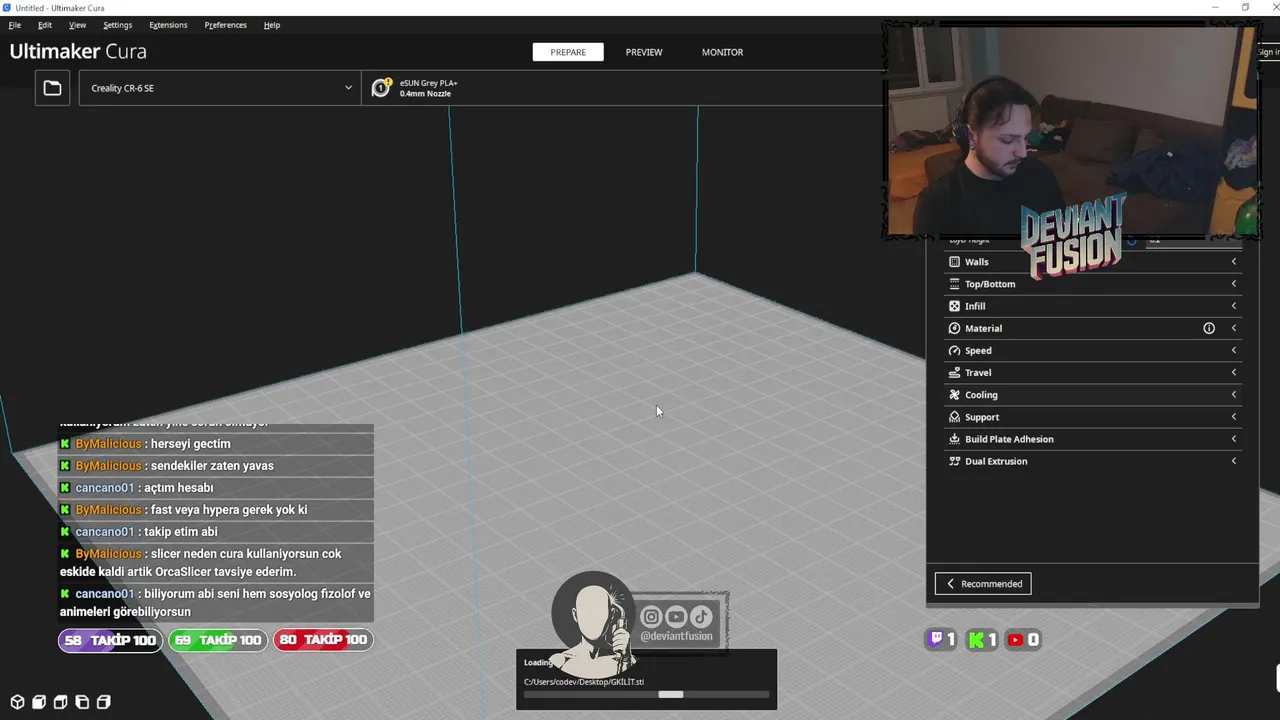
Task: Click the Material category spool icon
Action: pos(954,328)
